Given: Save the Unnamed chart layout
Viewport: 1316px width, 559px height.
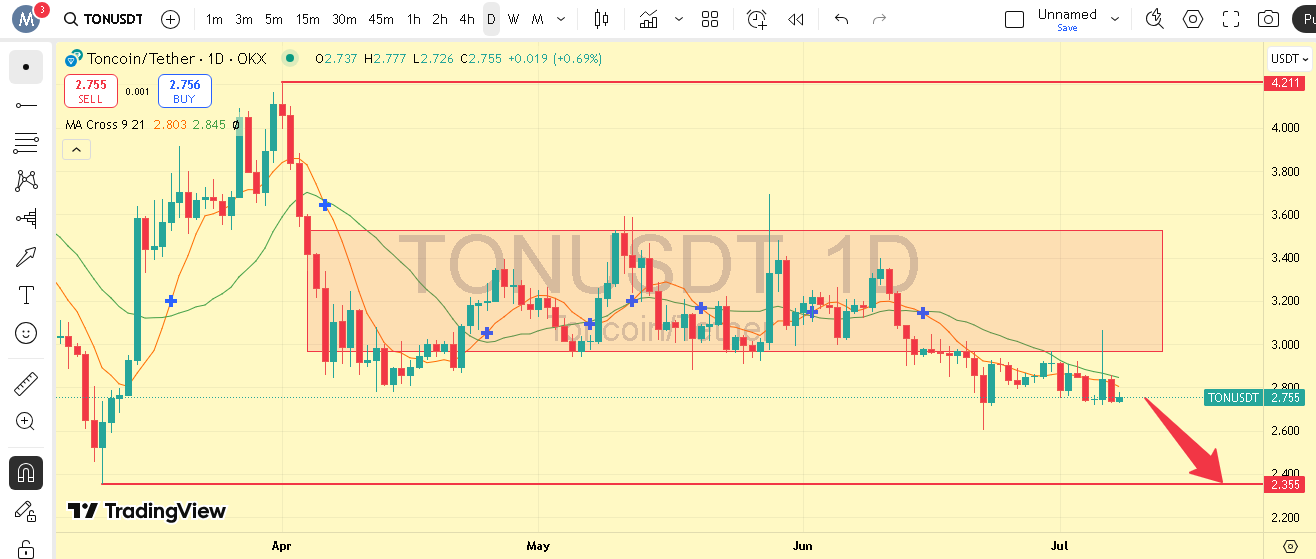Looking at the screenshot, I should coord(1067,20).
